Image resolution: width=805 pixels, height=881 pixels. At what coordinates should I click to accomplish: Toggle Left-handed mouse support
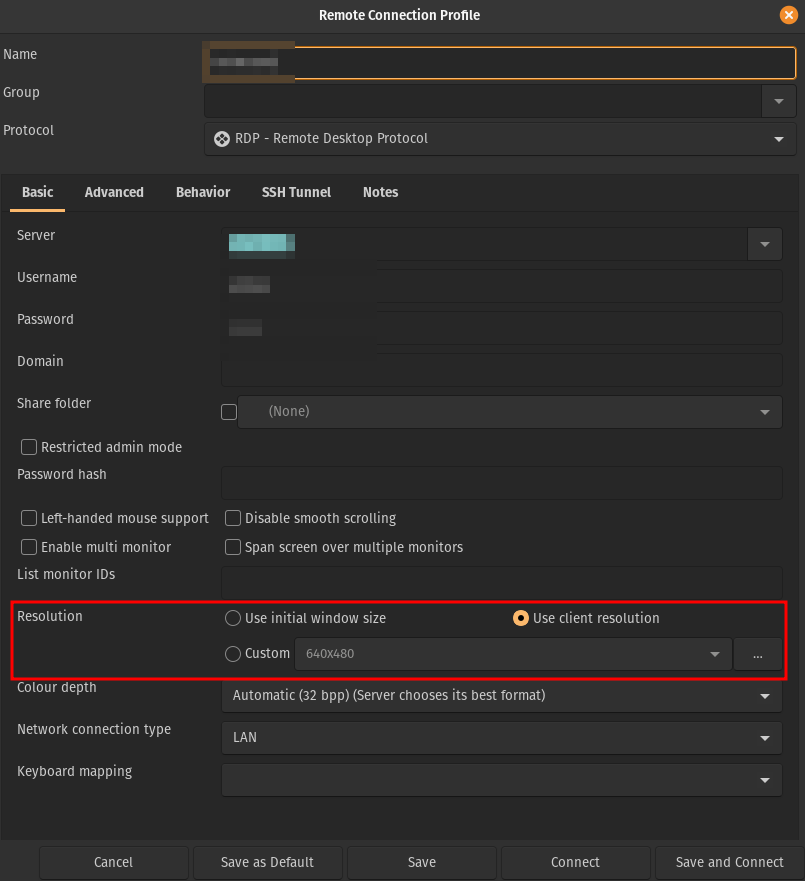coord(29,518)
